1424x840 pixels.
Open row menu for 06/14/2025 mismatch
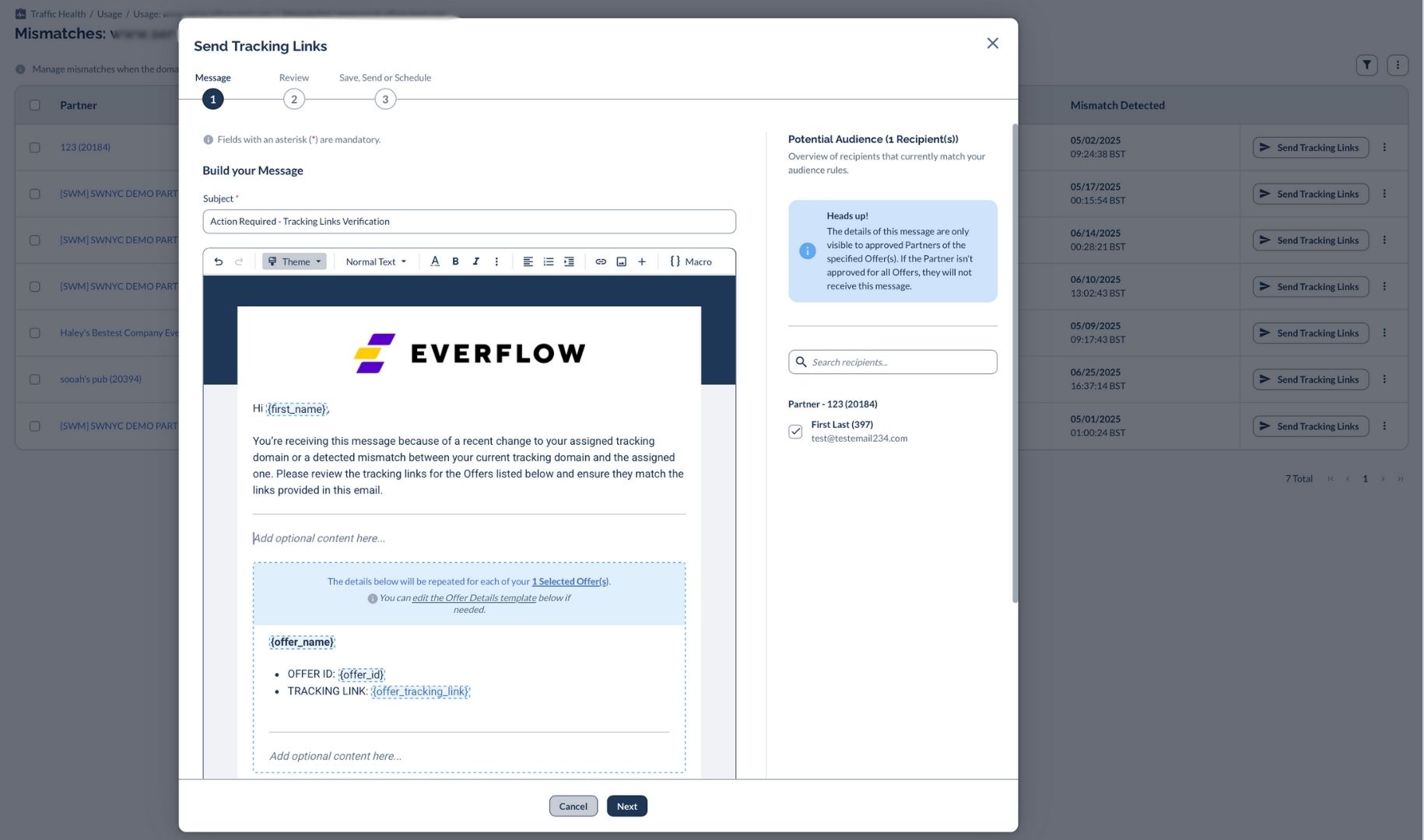coord(1384,240)
